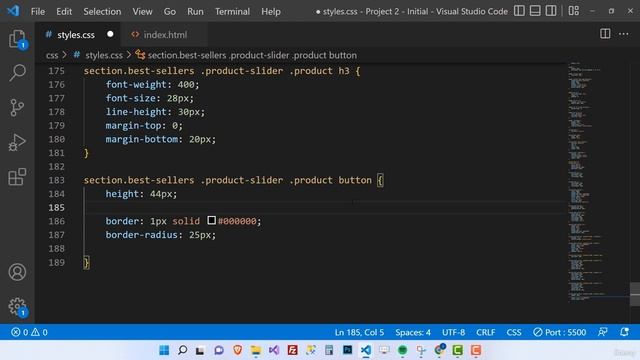The width and height of the screenshot is (640, 360).
Task: Open File Explorer from the taskbar
Action: [x=256, y=350]
